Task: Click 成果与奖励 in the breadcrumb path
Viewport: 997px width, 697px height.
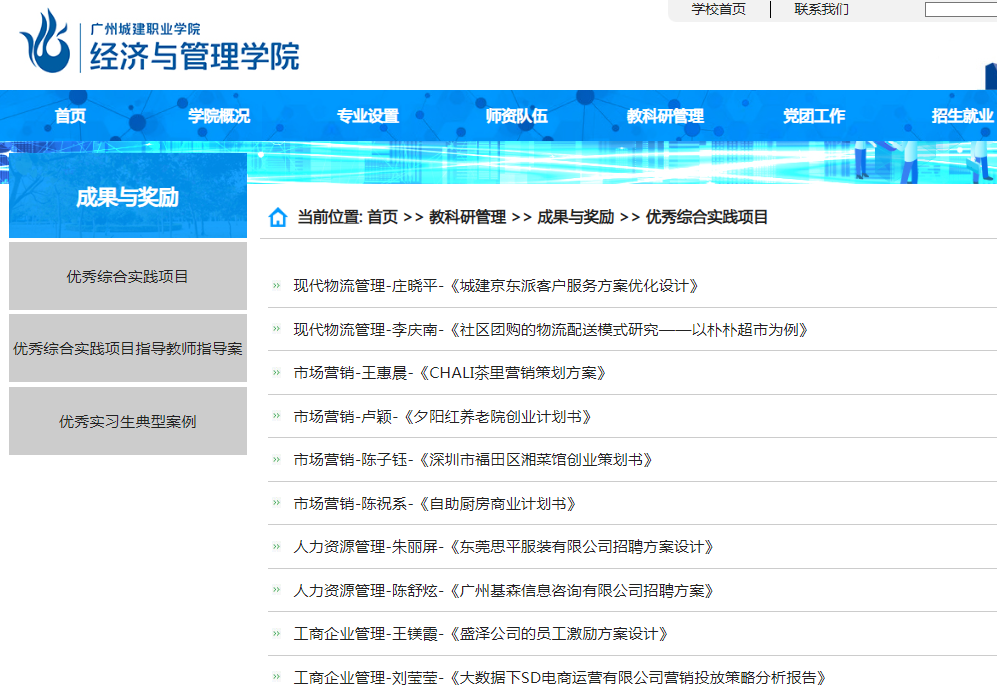Action: pos(575,218)
